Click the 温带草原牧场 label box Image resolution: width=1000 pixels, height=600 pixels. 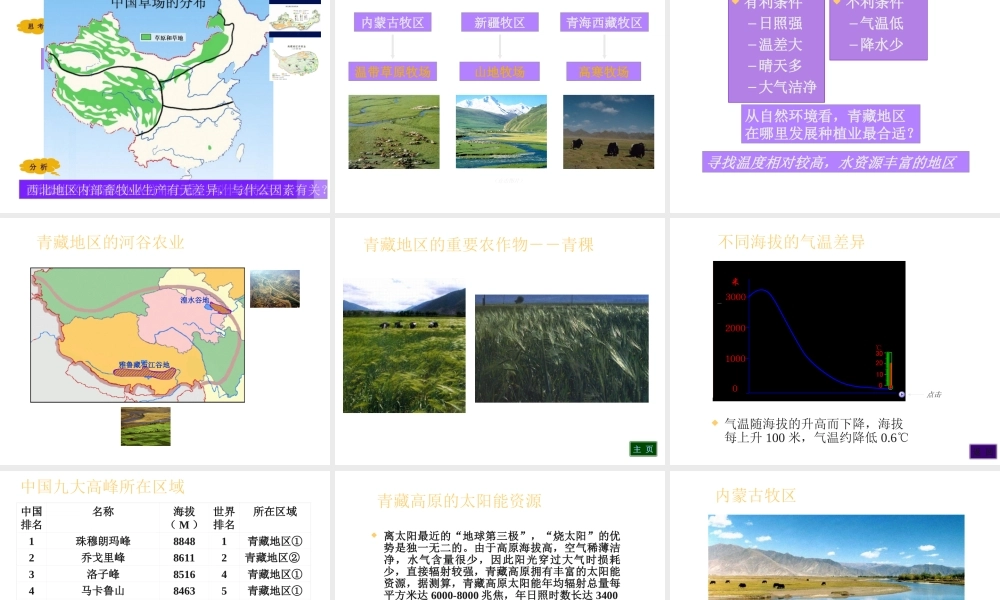coord(392,71)
